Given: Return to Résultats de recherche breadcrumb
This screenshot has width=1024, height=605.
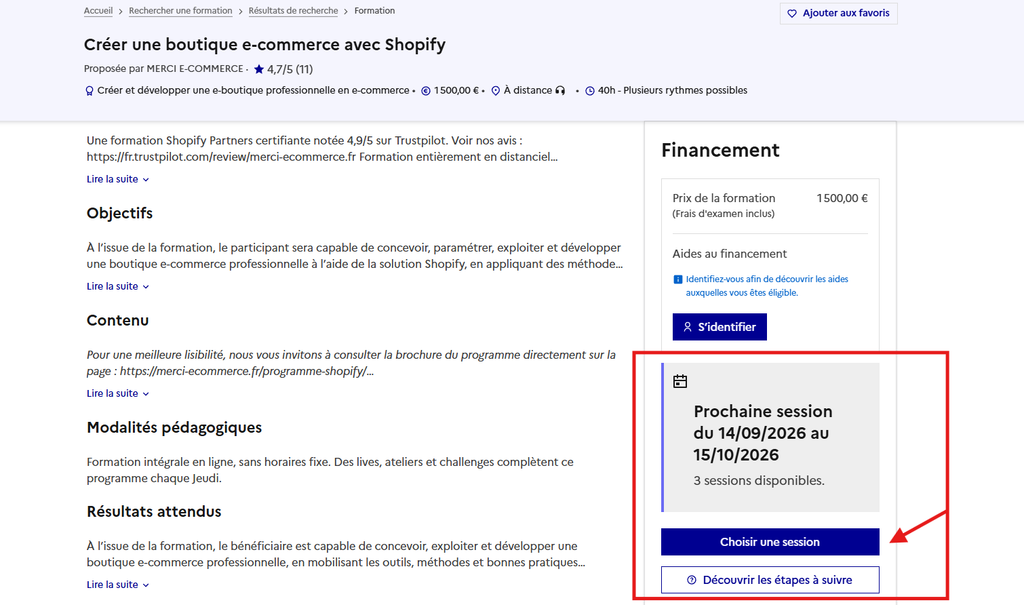Looking at the screenshot, I should point(293,11).
